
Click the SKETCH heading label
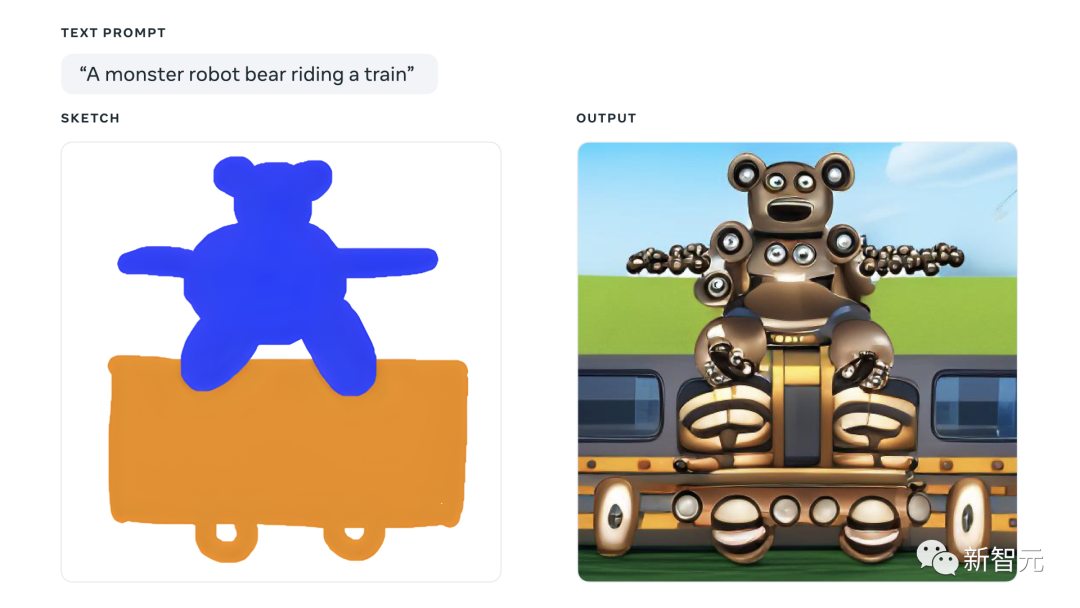[90, 118]
